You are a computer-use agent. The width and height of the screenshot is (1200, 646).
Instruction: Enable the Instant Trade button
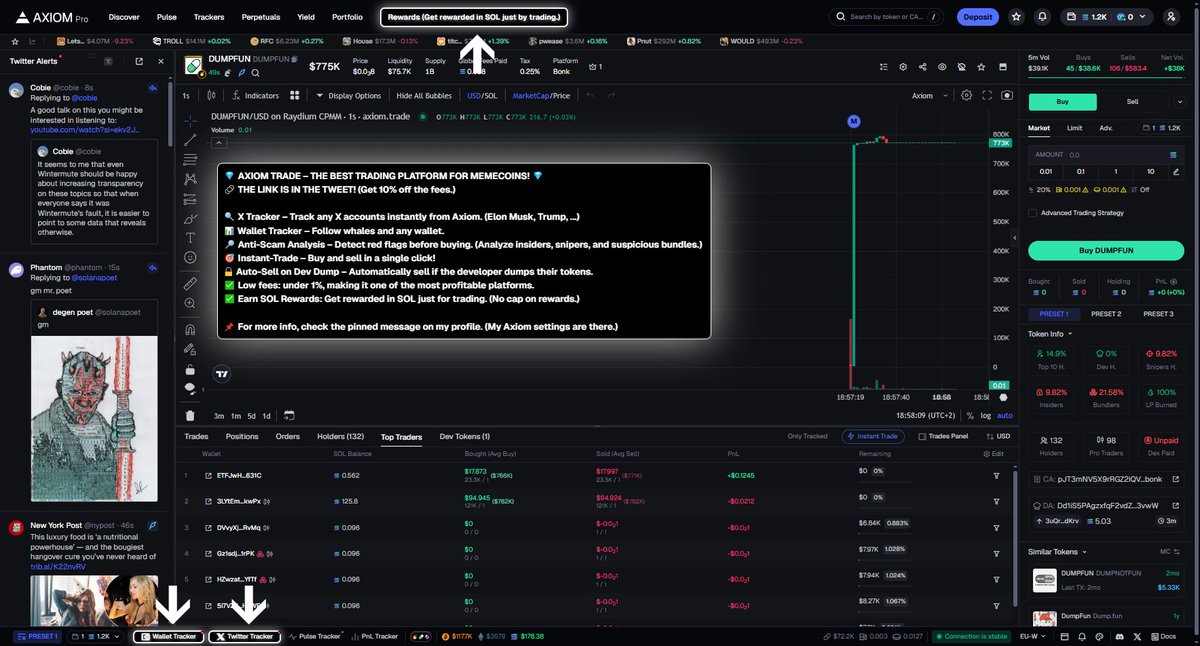coord(874,437)
